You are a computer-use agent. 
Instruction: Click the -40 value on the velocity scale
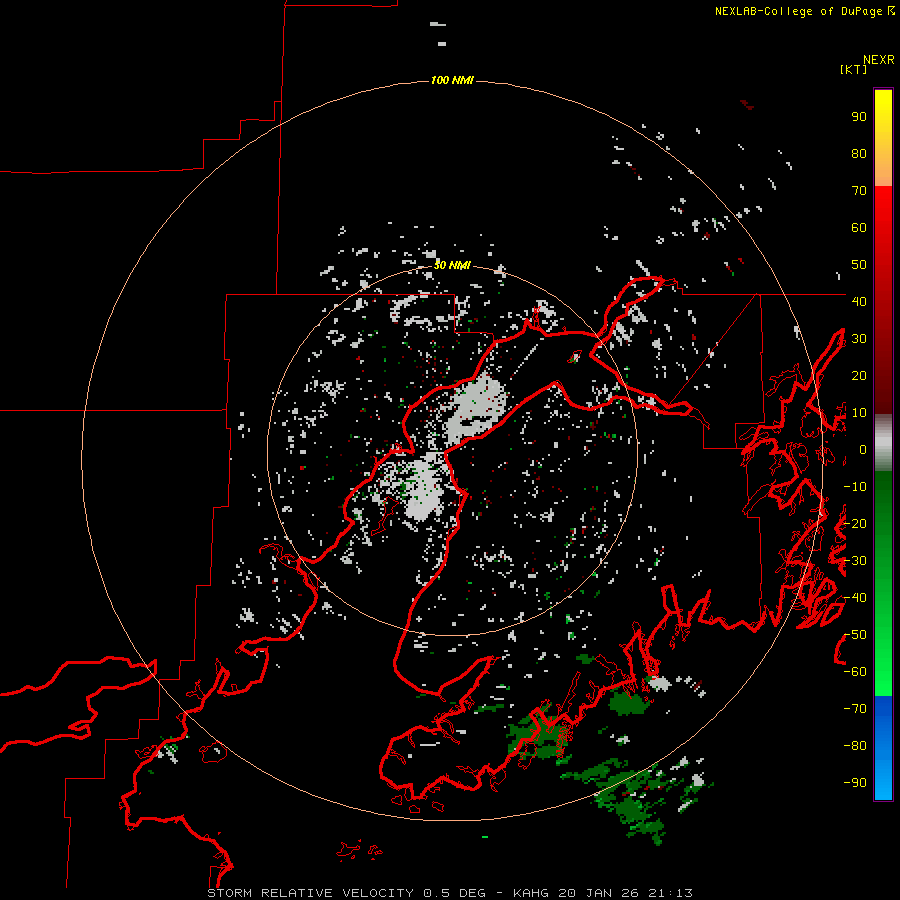point(855,598)
